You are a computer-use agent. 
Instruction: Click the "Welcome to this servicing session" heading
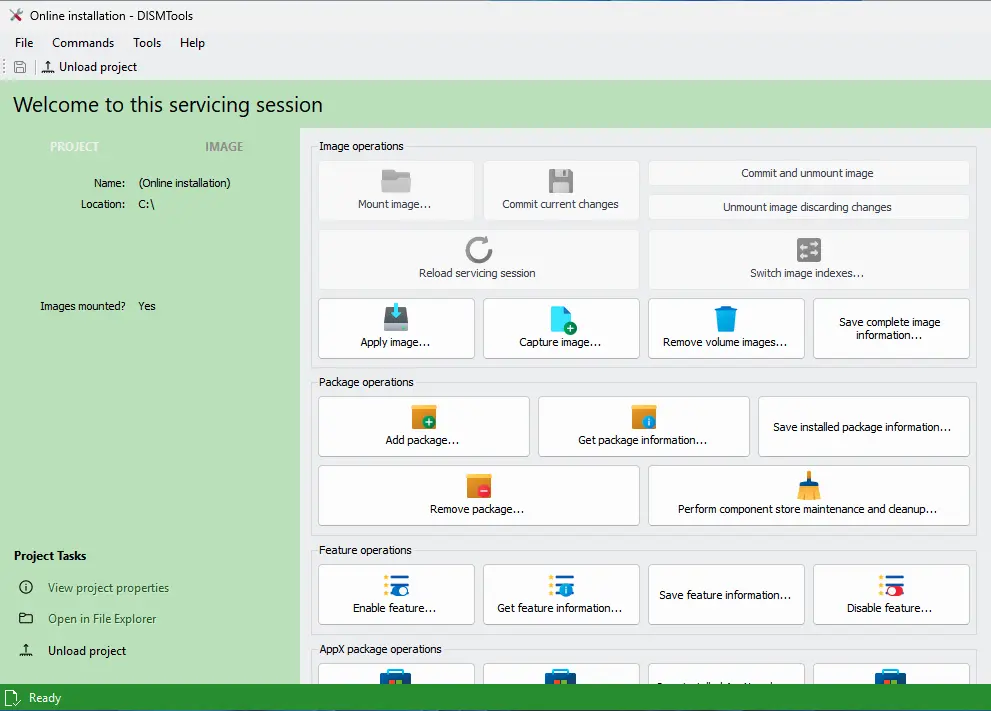click(168, 105)
